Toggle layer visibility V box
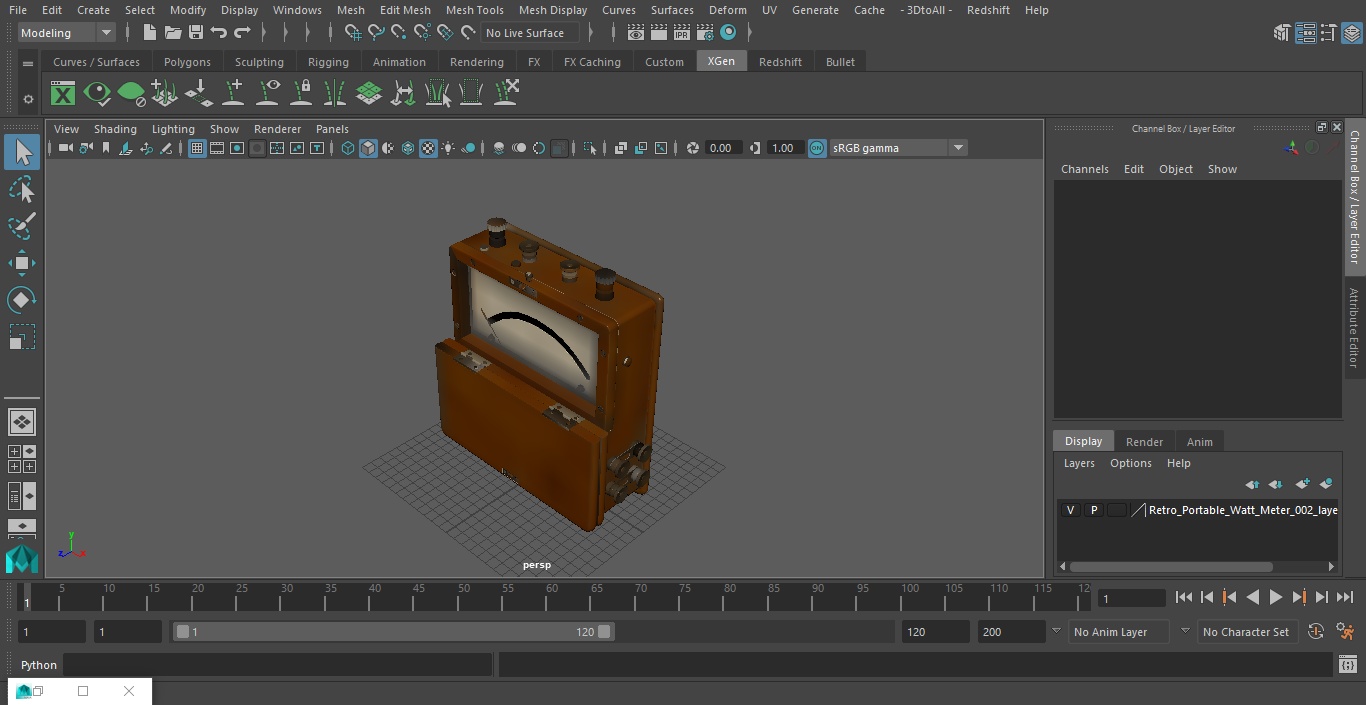1366x705 pixels. pyautogui.click(x=1070, y=510)
